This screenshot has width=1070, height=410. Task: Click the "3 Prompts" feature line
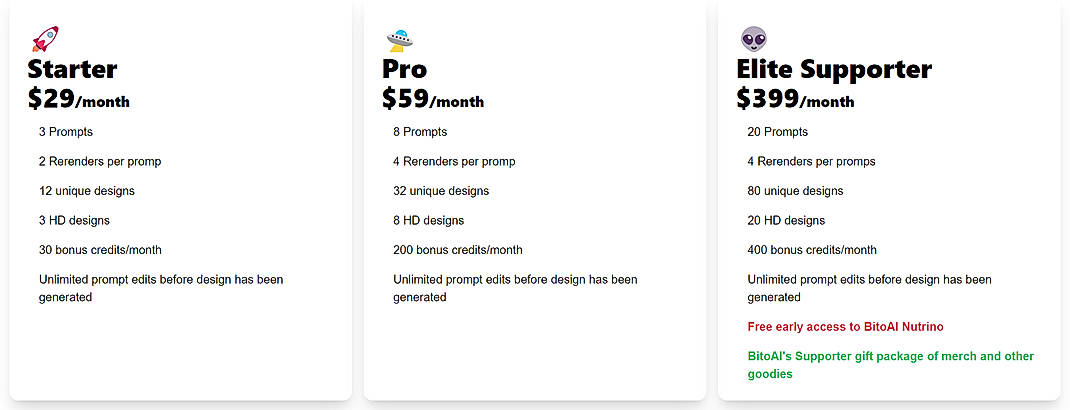[x=66, y=132]
